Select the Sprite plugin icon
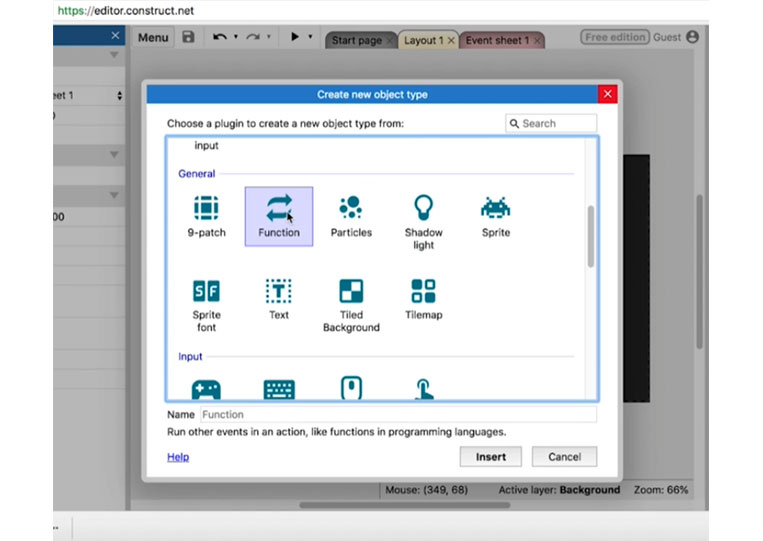This screenshot has height=541, width=763. tap(495, 208)
